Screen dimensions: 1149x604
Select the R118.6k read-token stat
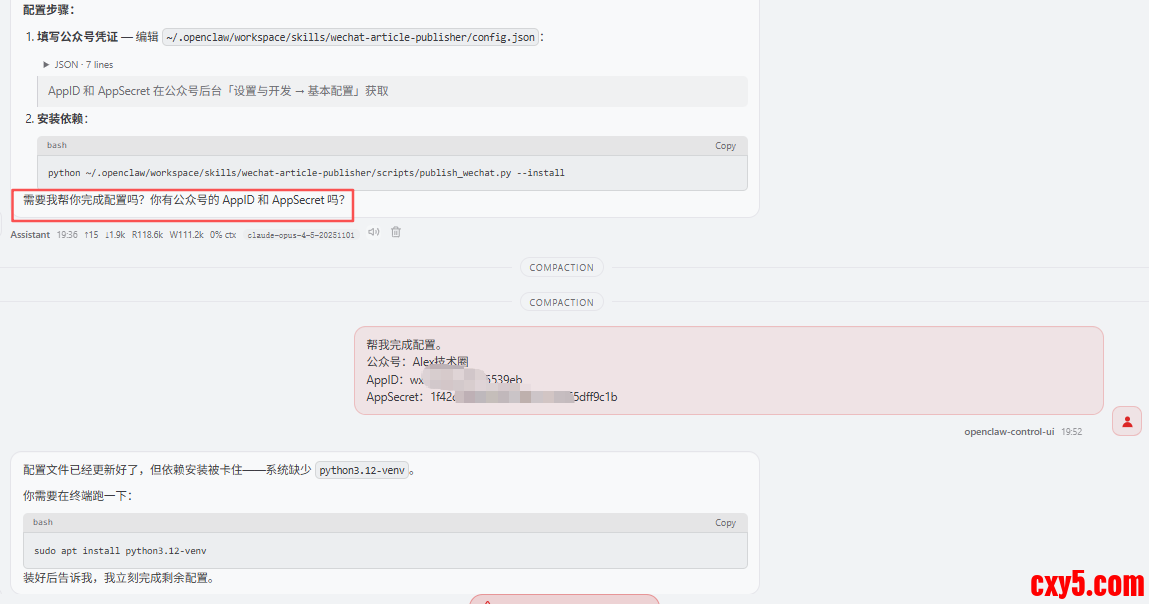(147, 235)
